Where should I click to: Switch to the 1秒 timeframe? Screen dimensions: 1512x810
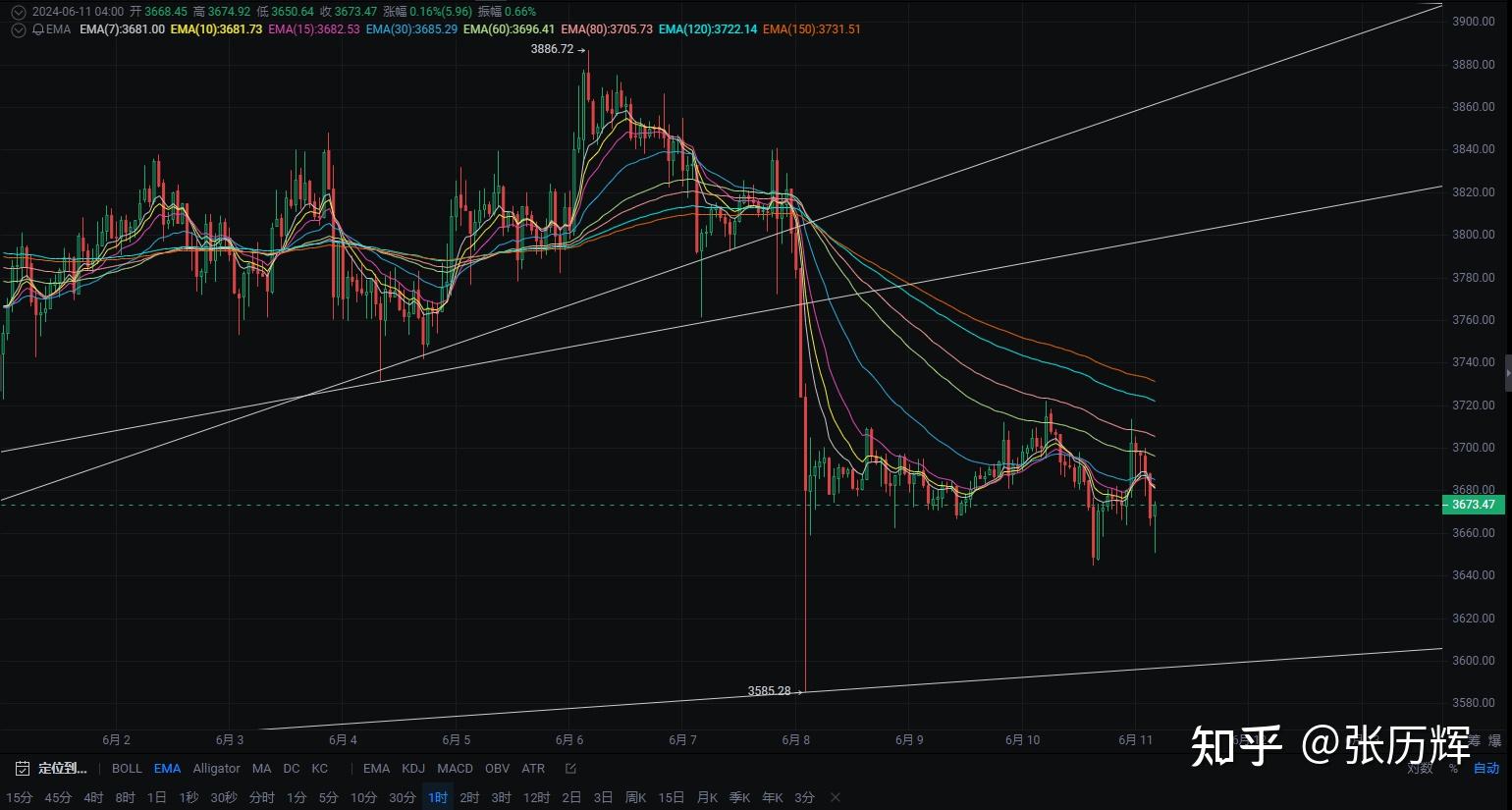pyautogui.click(x=189, y=797)
